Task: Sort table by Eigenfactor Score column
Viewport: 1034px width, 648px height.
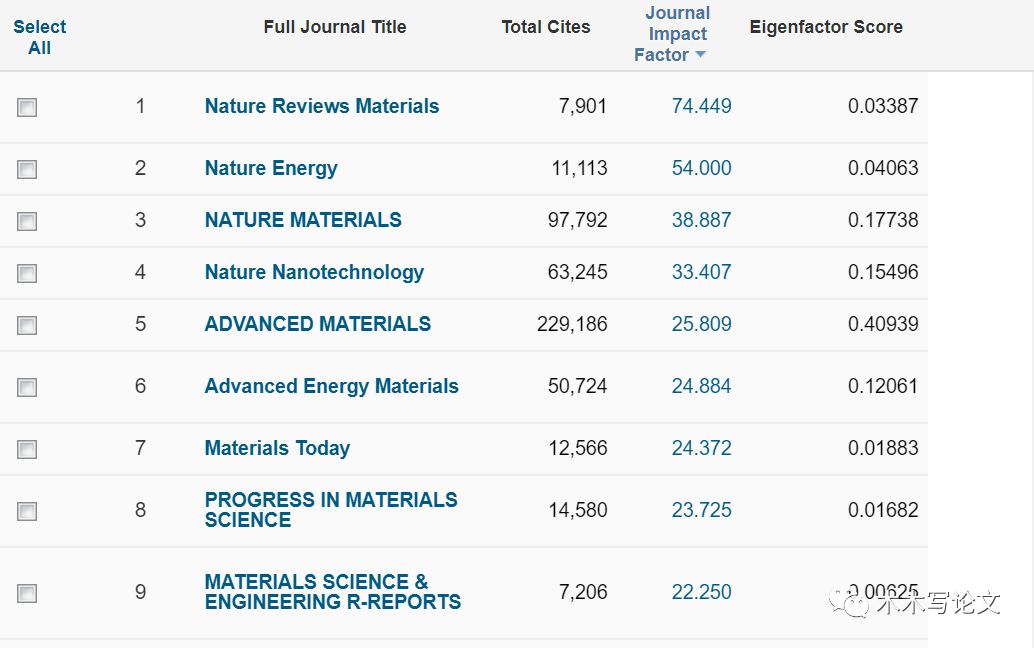Action: [825, 27]
